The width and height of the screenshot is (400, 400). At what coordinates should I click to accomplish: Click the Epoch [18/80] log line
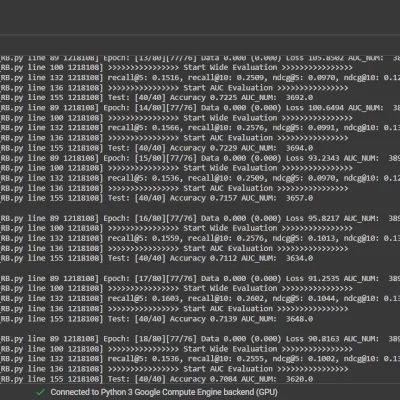pyautogui.click(x=200, y=339)
